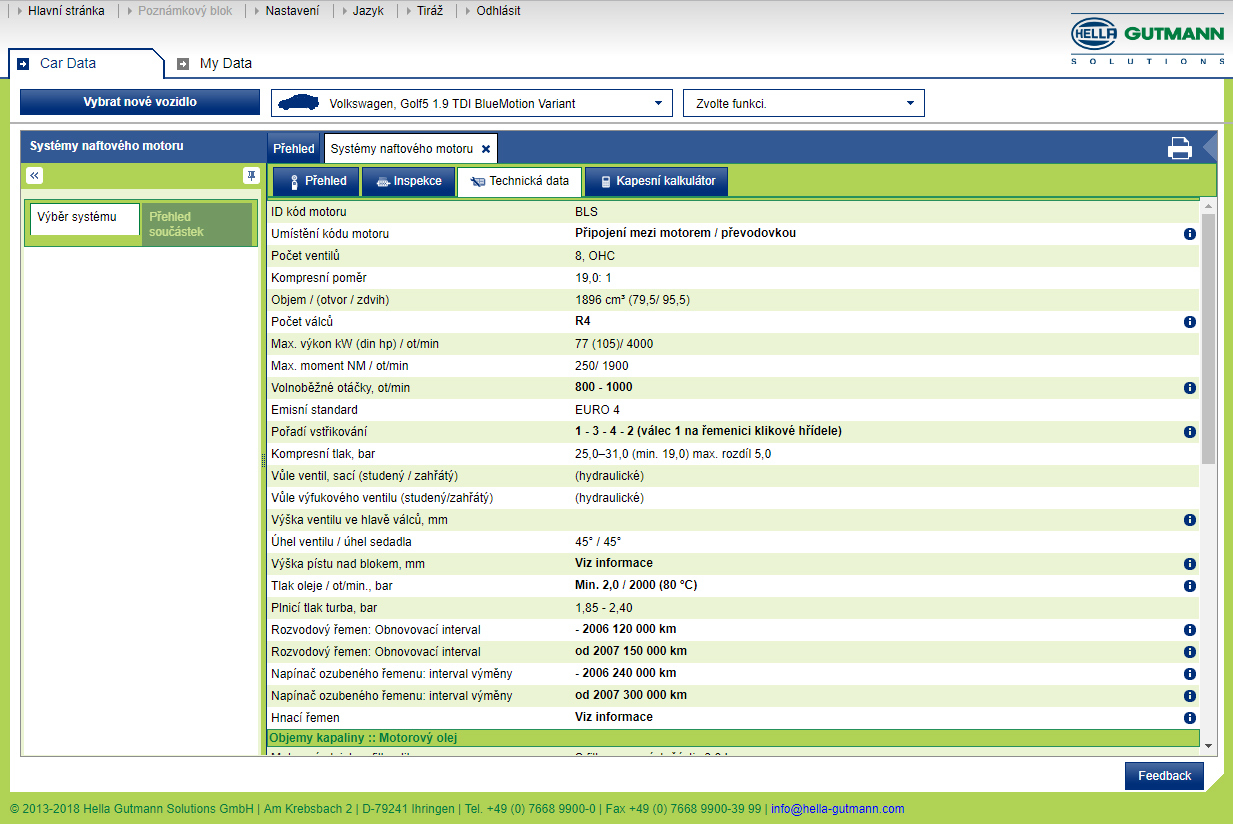
Task: Open the Přehled sub-tab with icon
Action: coord(316,181)
